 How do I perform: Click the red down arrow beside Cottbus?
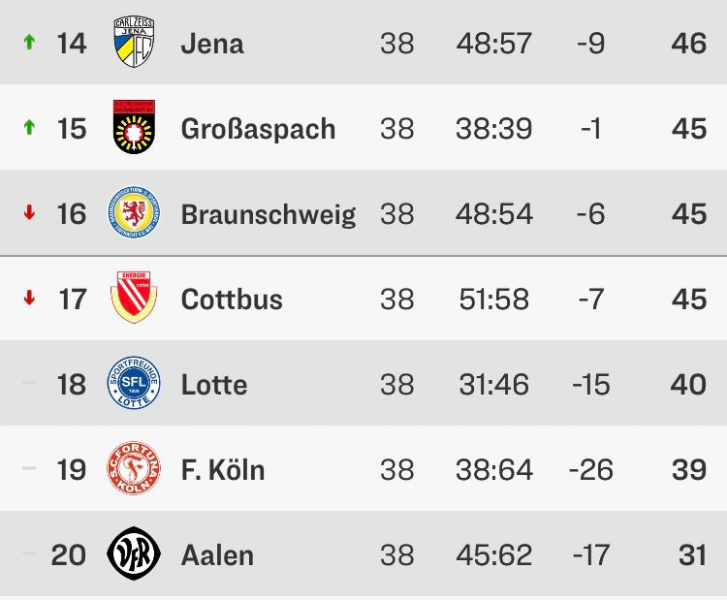(29, 299)
